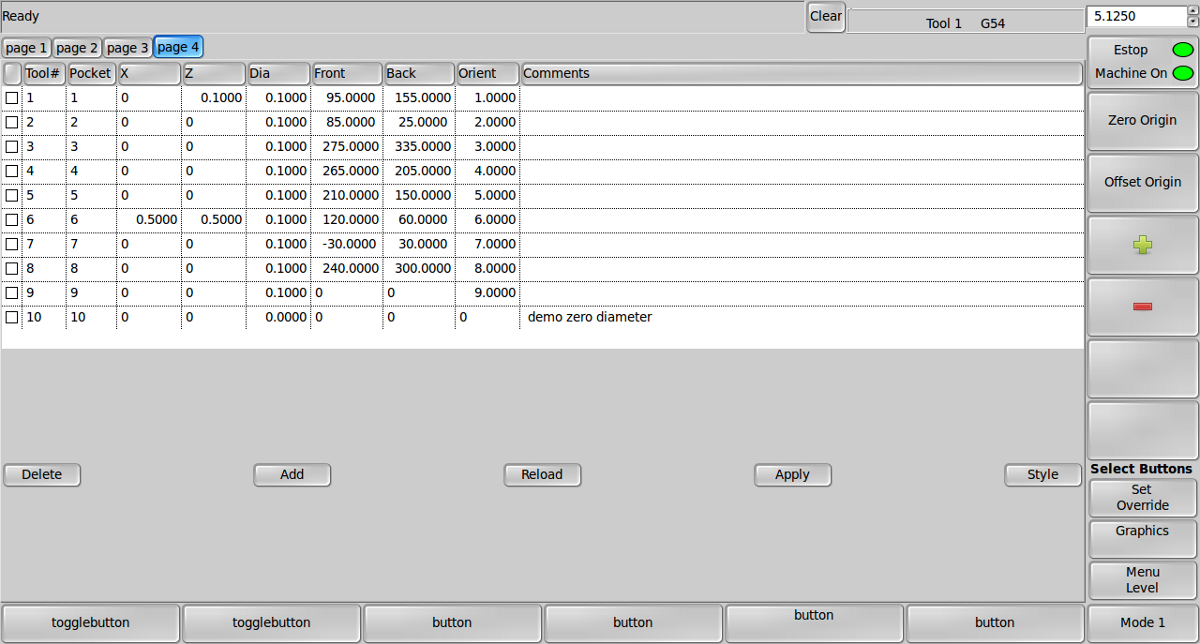The height and width of the screenshot is (644, 1200).
Task: Increment the 5.1250 spinbox value
Action: pos(1192,11)
